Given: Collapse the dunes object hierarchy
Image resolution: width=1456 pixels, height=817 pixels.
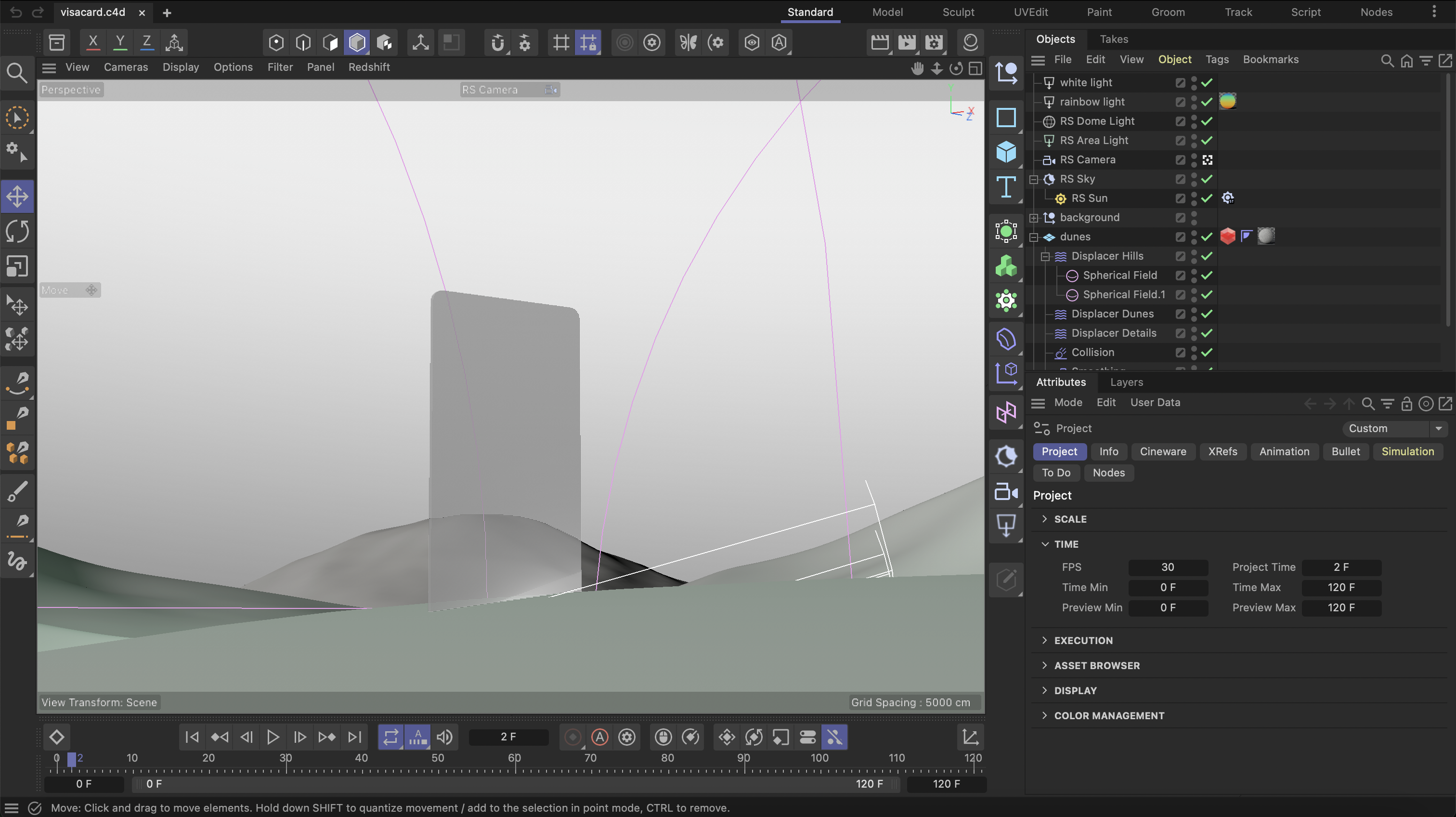Looking at the screenshot, I should coord(1034,237).
